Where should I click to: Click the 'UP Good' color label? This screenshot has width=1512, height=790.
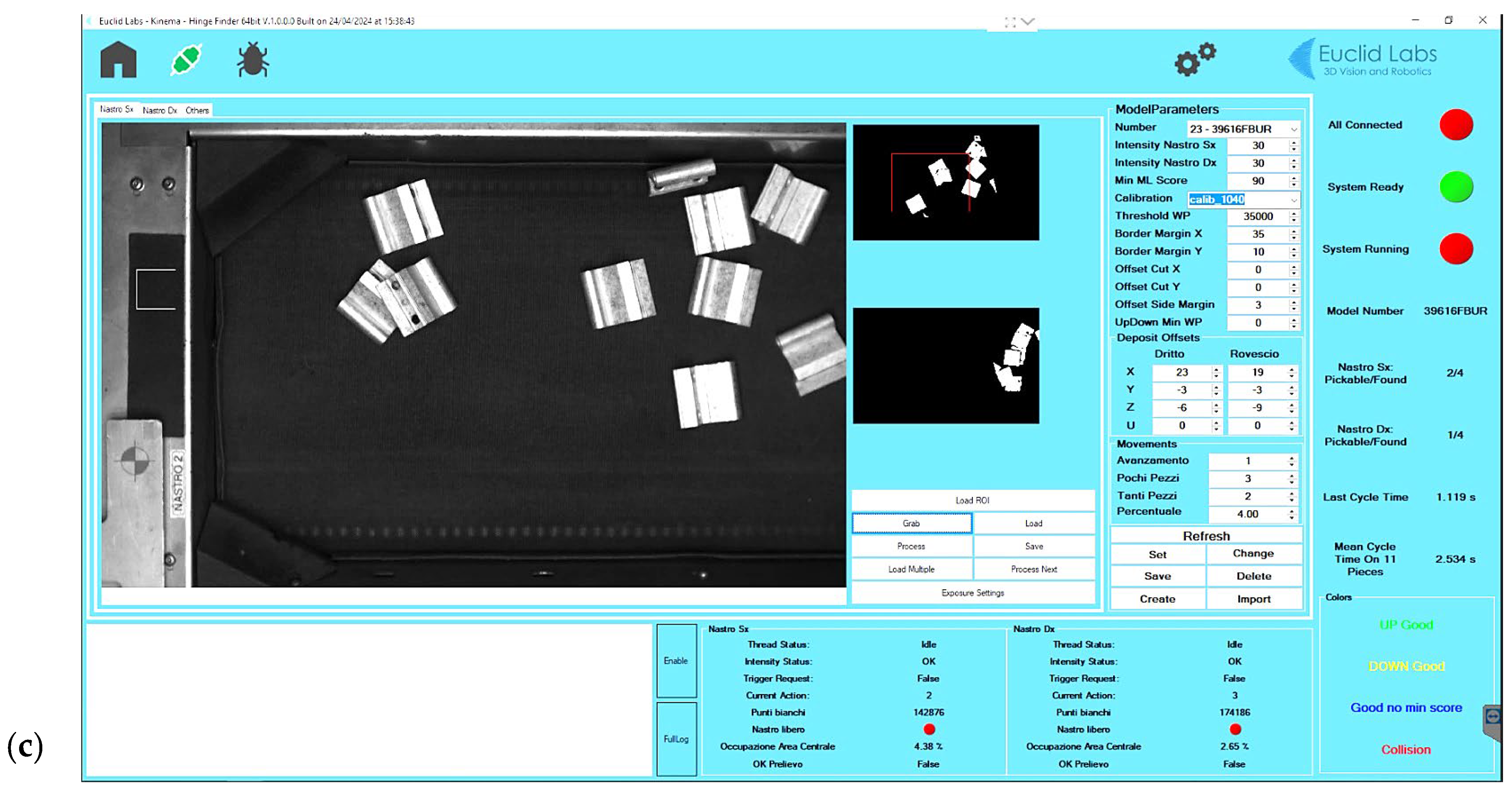pos(1406,625)
